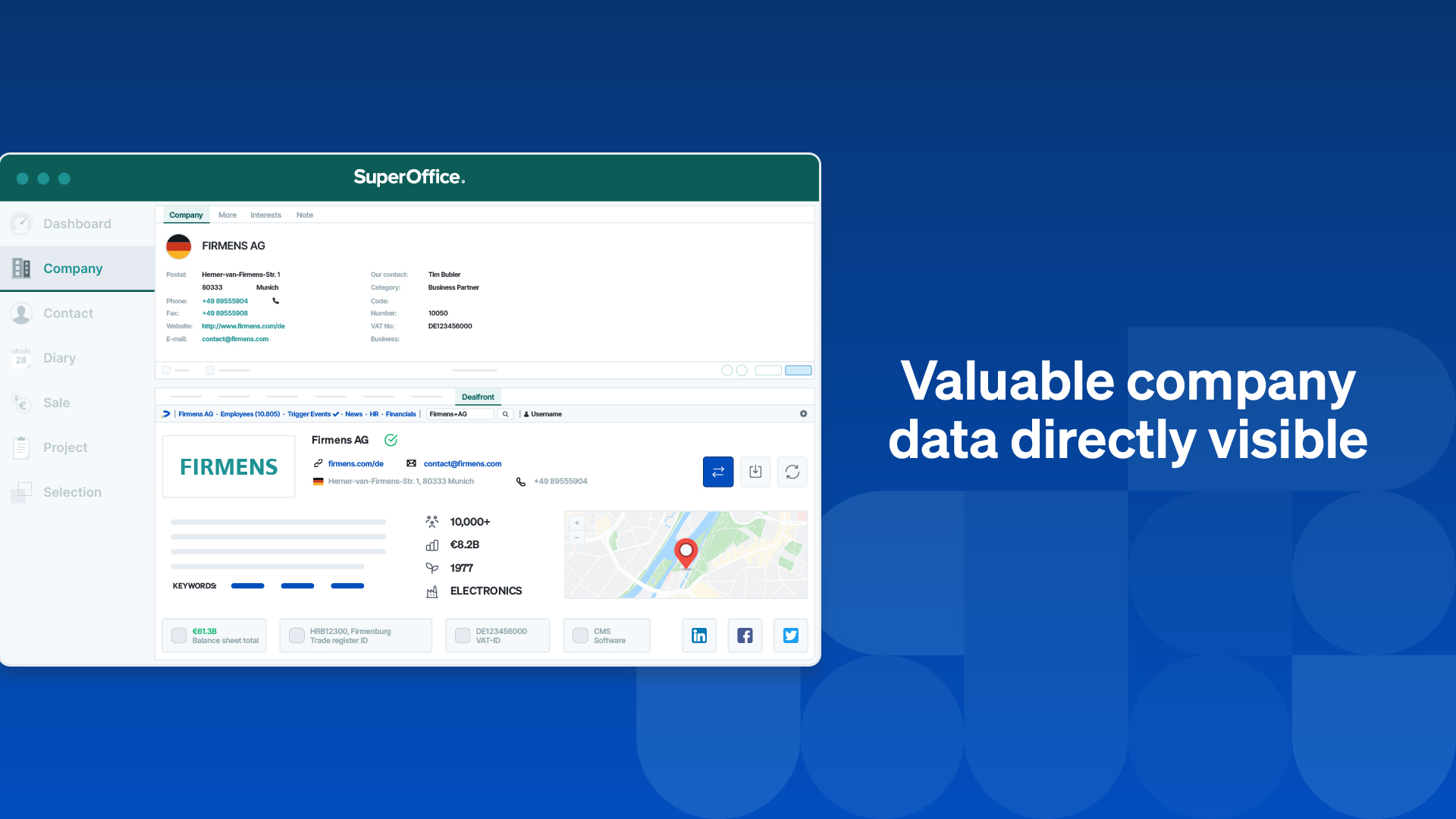Toggle the HRB12300 Trade register ID checkbox

pyautogui.click(x=298, y=635)
